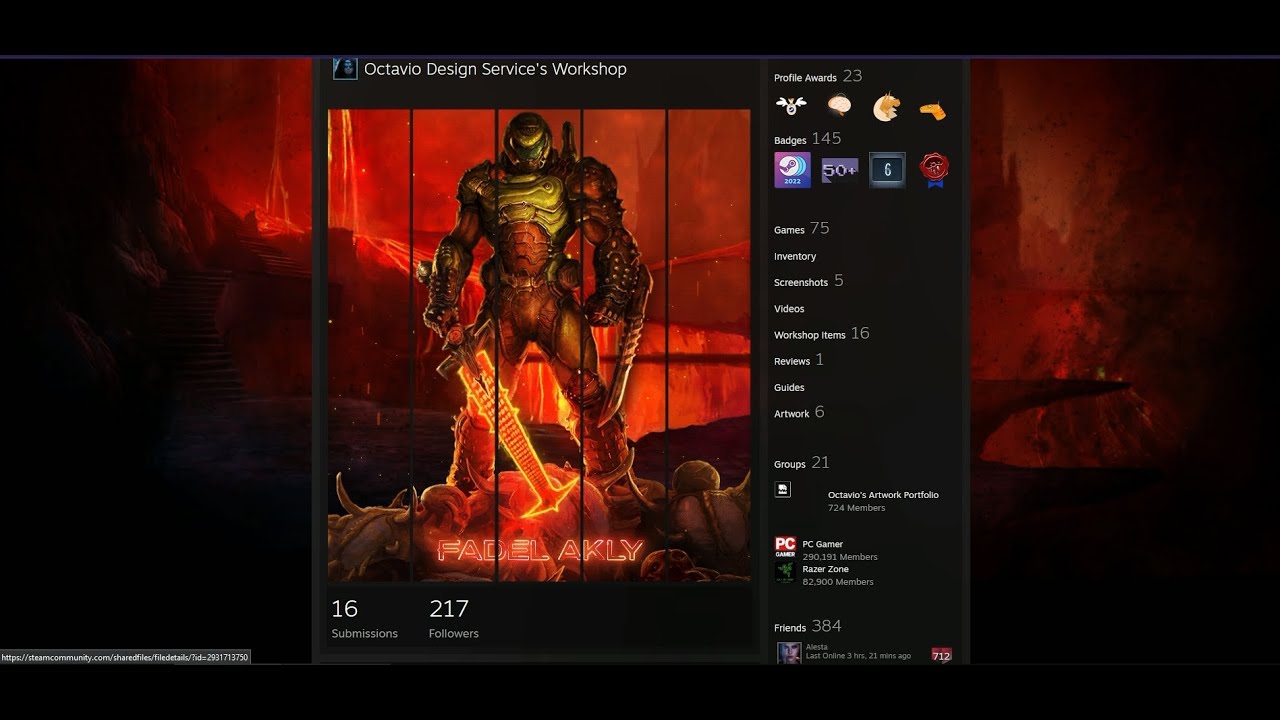The height and width of the screenshot is (720, 1280).
Task: Open second workshop showcase panel strip
Action: point(454,345)
